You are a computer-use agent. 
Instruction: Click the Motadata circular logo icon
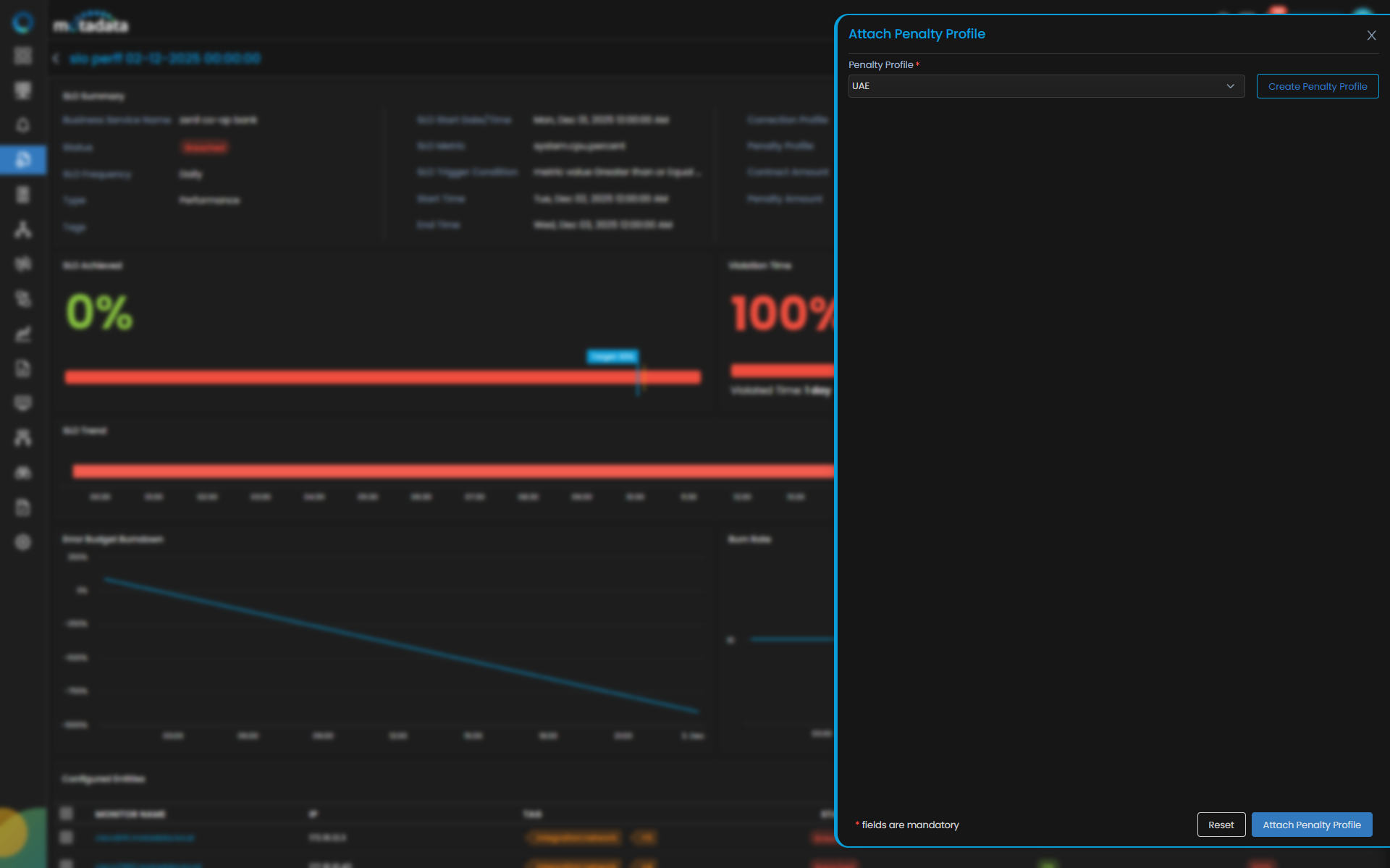(23, 22)
